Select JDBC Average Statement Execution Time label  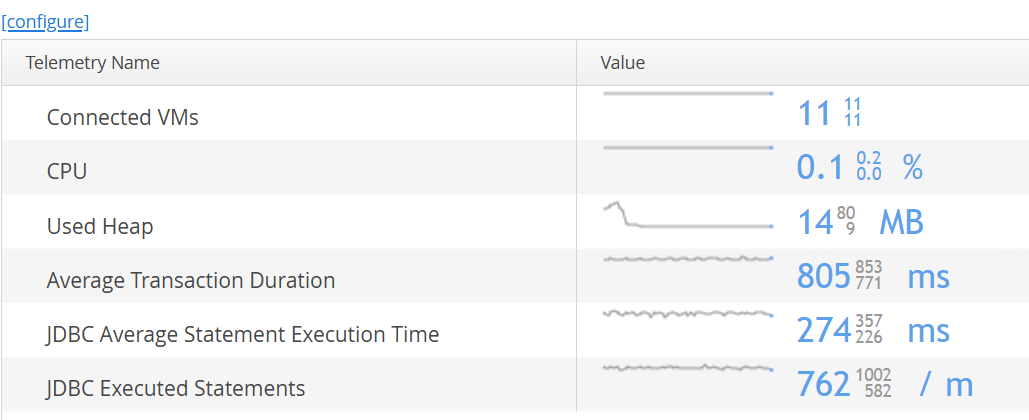click(x=243, y=334)
